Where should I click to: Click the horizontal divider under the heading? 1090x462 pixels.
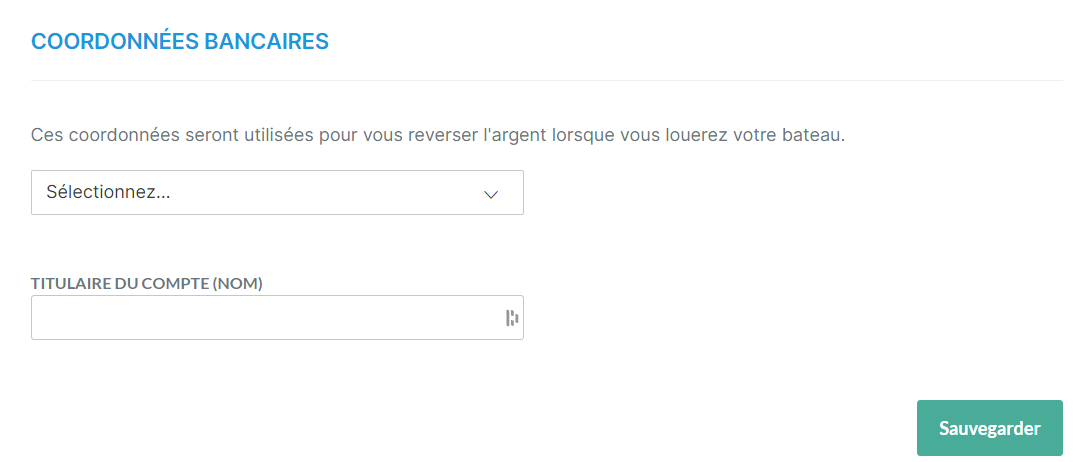(x=547, y=81)
